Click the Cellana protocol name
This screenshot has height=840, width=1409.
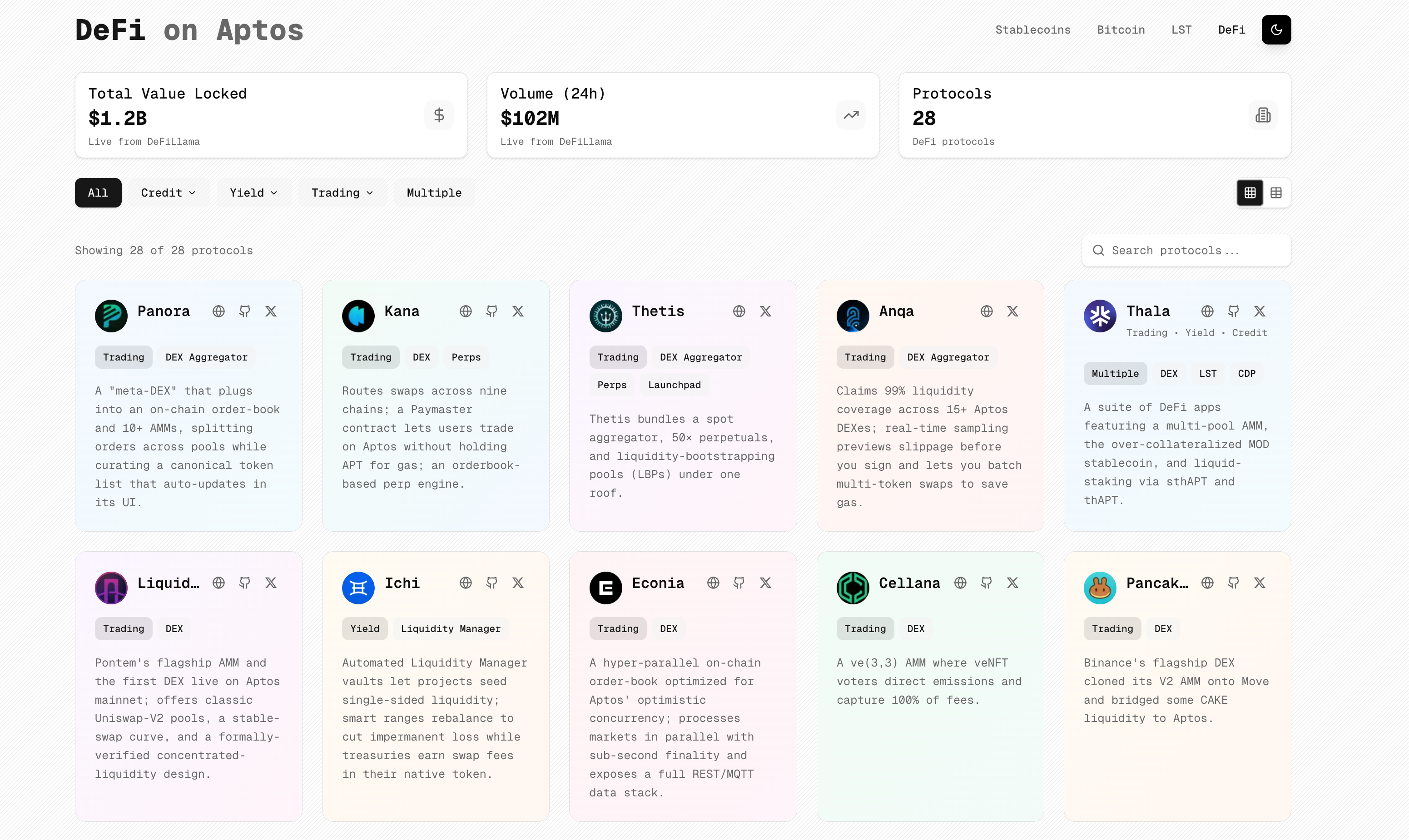pos(909,583)
